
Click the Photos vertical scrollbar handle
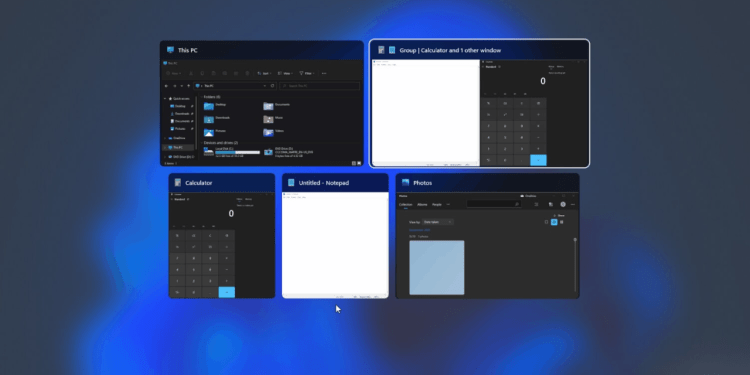tap(575, 239)
